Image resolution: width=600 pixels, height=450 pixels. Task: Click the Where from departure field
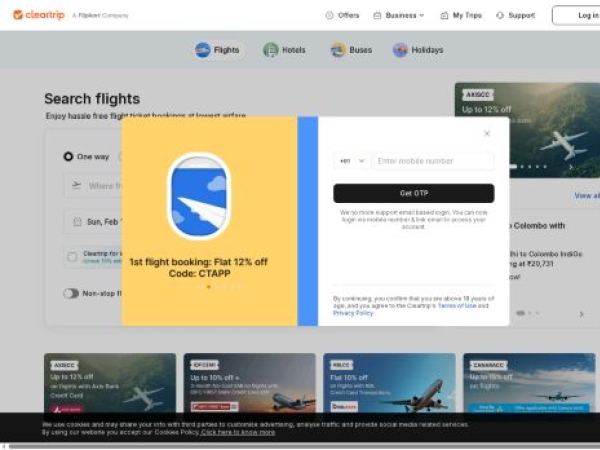pos(93,186)
